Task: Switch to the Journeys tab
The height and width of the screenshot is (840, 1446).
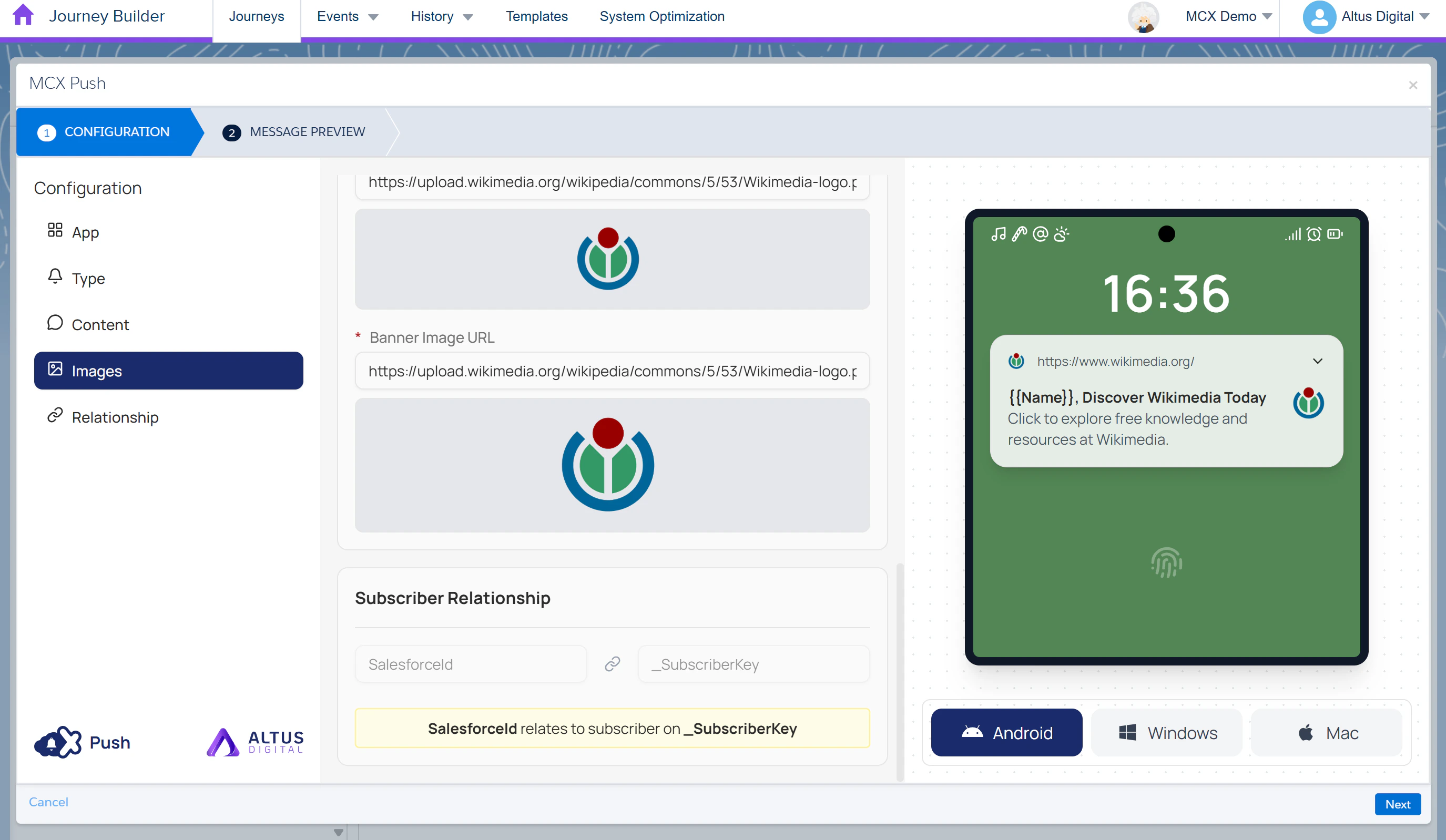Action: 257,17
